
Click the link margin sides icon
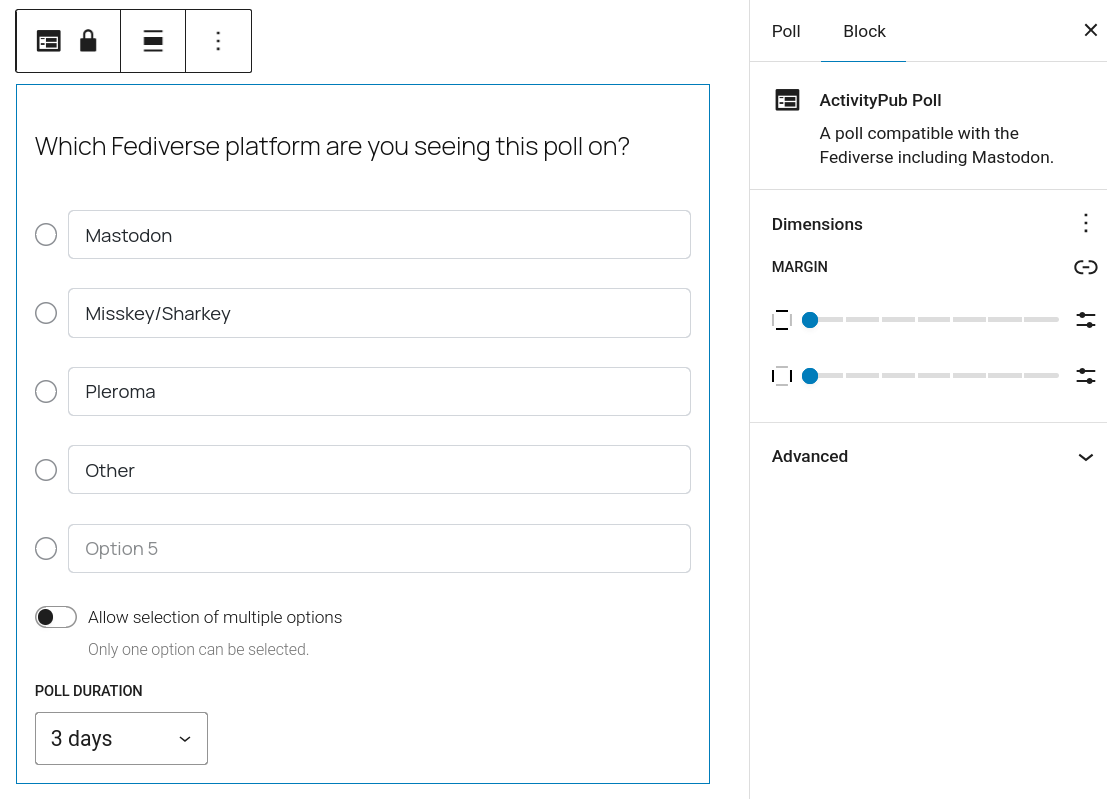[1085, 267]
